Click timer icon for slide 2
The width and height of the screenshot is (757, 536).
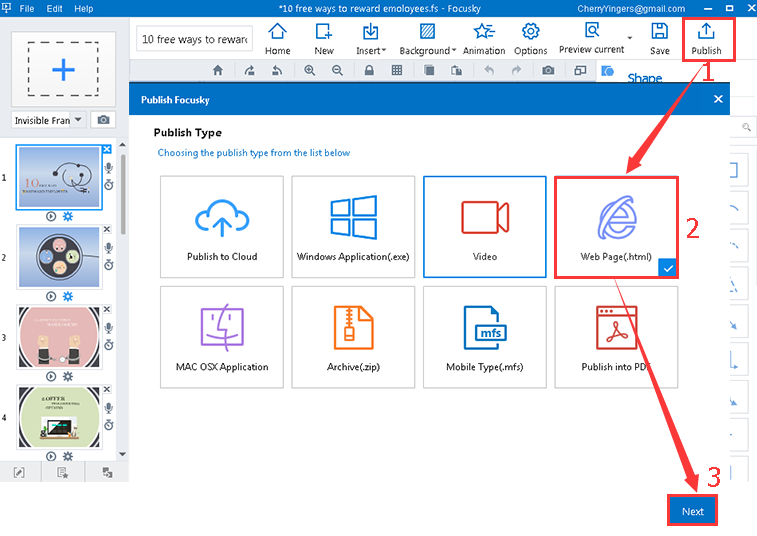click(x=109, y=265)
